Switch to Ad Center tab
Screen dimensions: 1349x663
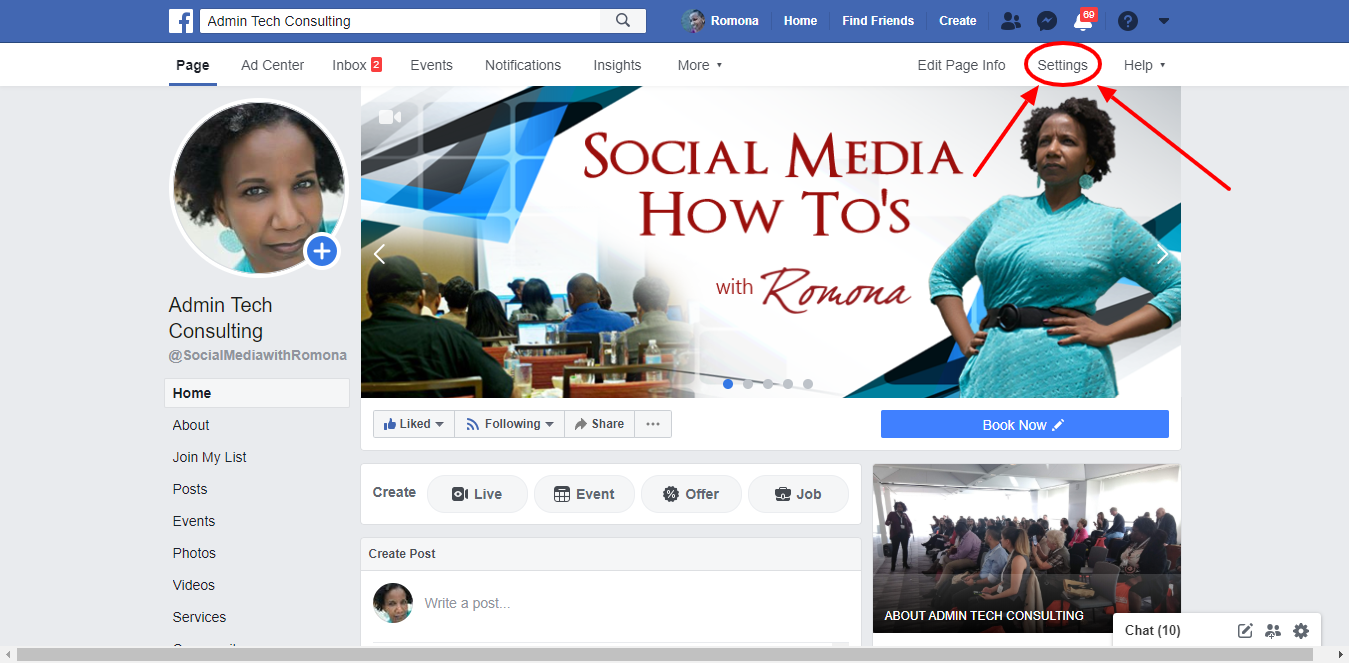(273, 65)
